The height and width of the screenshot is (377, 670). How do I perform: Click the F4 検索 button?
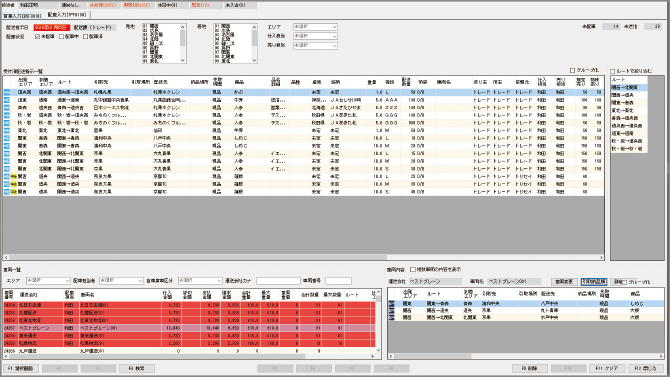point(137,368)
